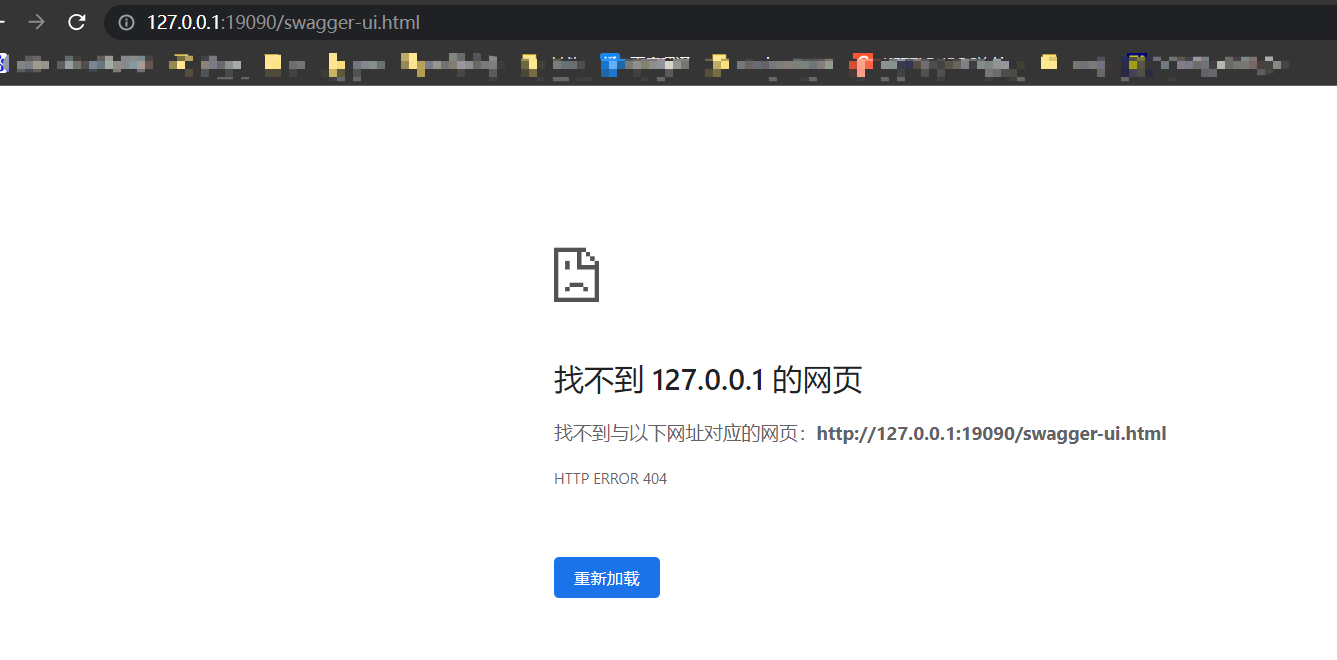Click the sad page error icon
The height and width of the screenshot is (660, 1337).
[x=576, y=275]
